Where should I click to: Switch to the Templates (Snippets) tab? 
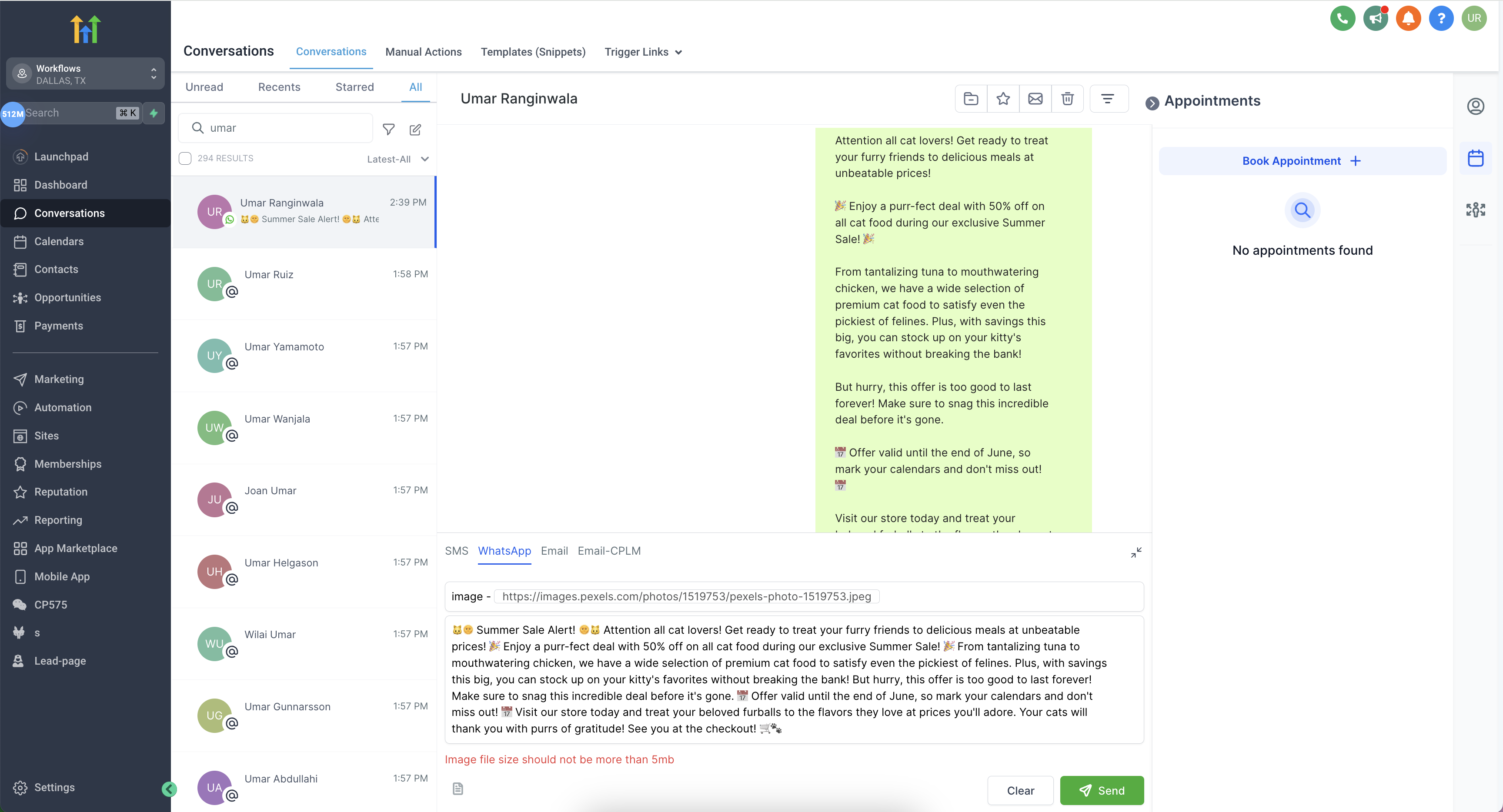click(x=533, y=52)
